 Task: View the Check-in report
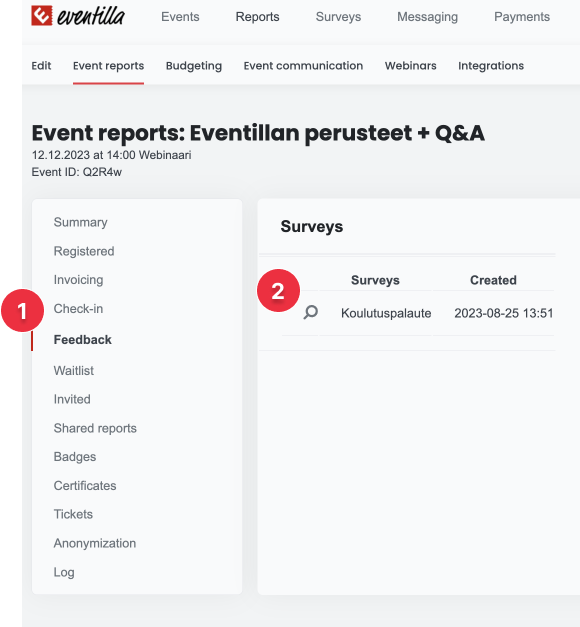click(78, 309)
